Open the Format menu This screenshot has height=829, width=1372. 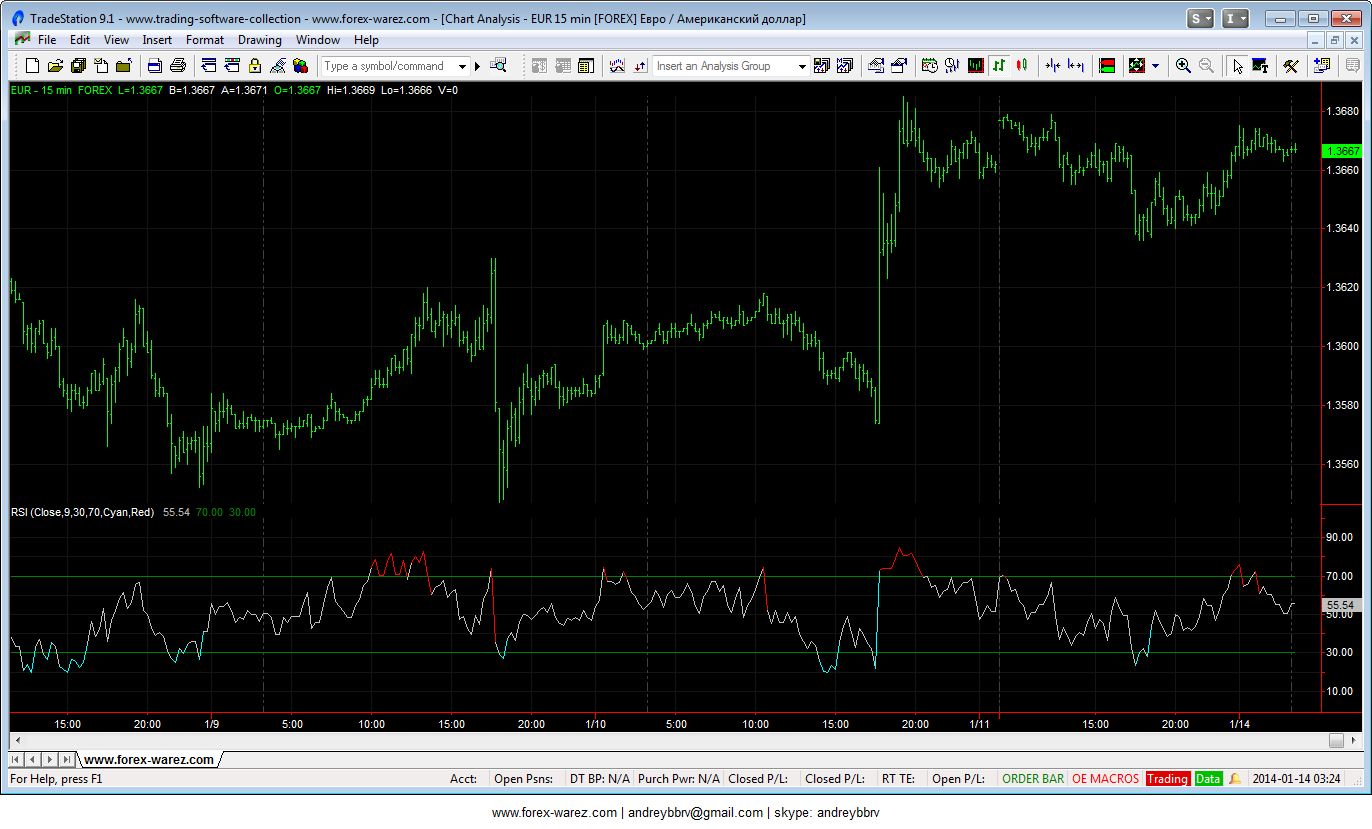pyautogui.click(x=205, y=40)
